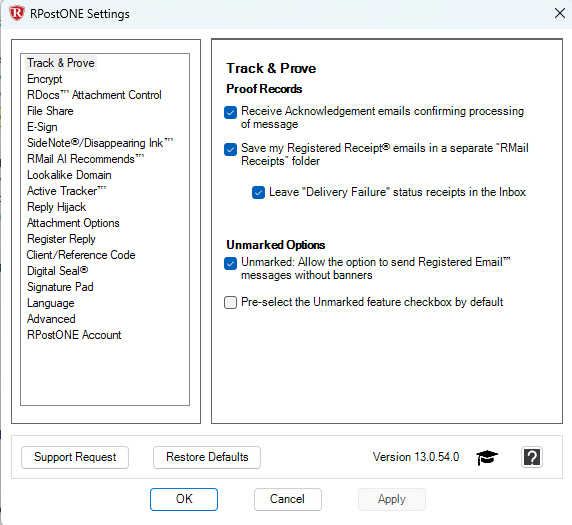Image resolution: width=572 pixels, height=525 pixels.
Task: Open help via question mark icon
Action: coord(532,457)
